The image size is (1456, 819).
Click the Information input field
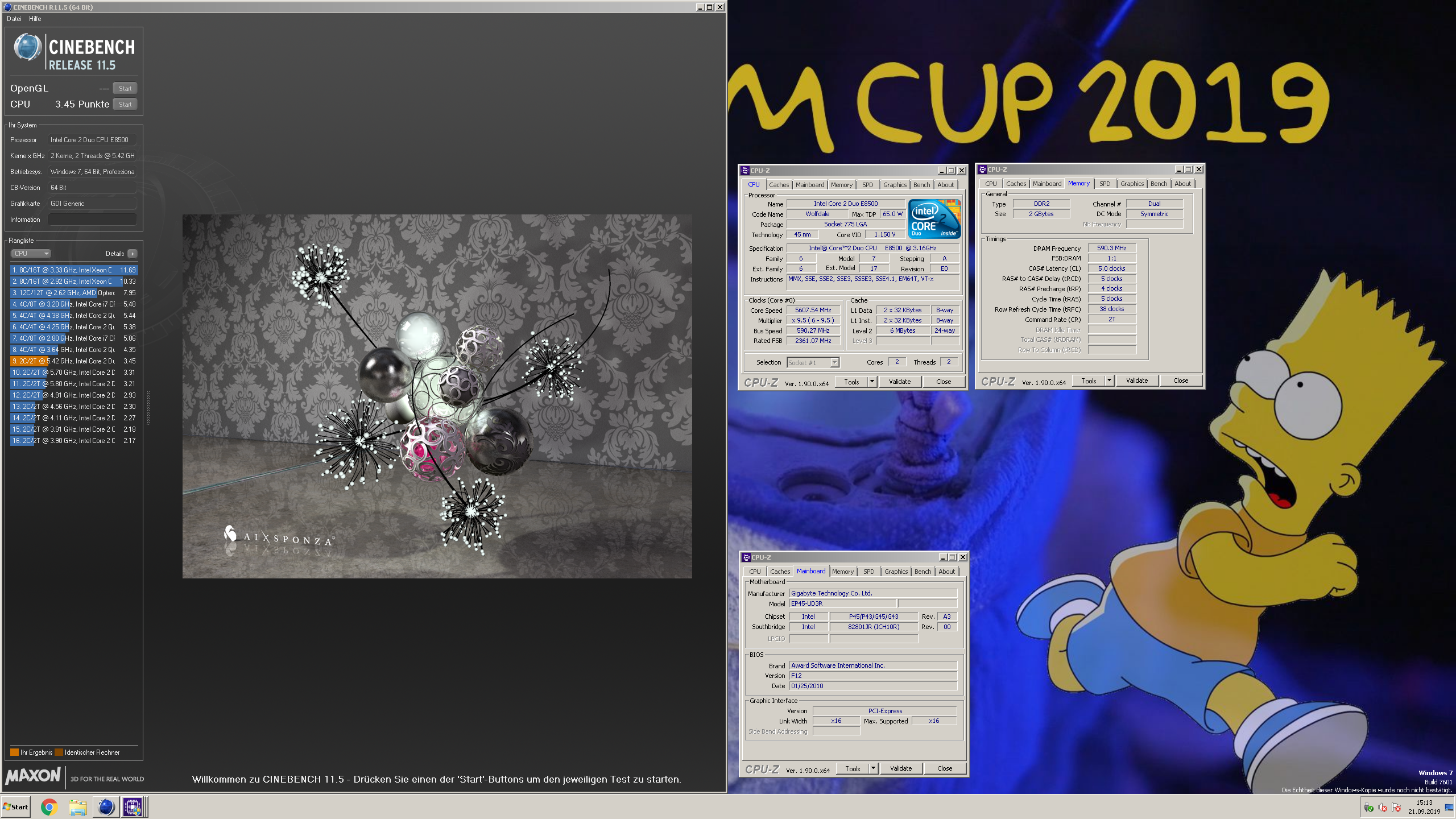tap(92, 220)
